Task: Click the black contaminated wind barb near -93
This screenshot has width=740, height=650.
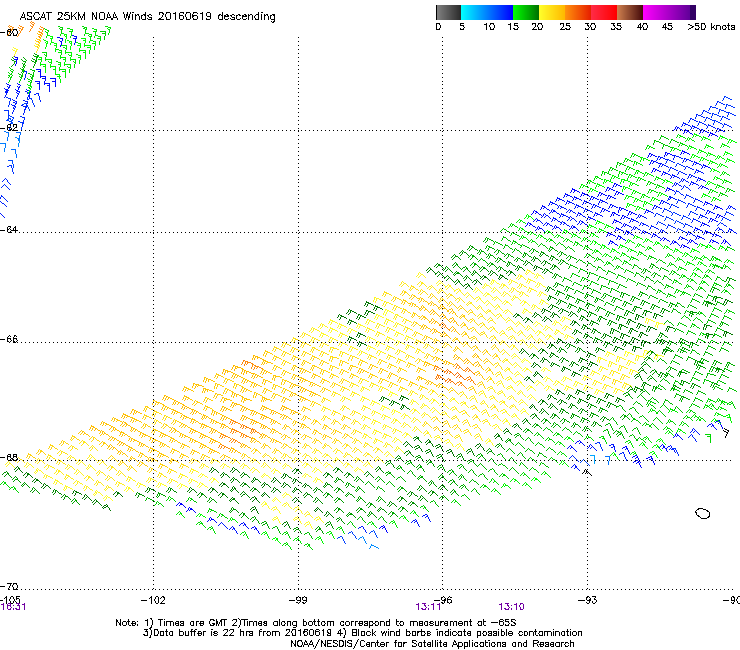Action: (x=587, y=471)
